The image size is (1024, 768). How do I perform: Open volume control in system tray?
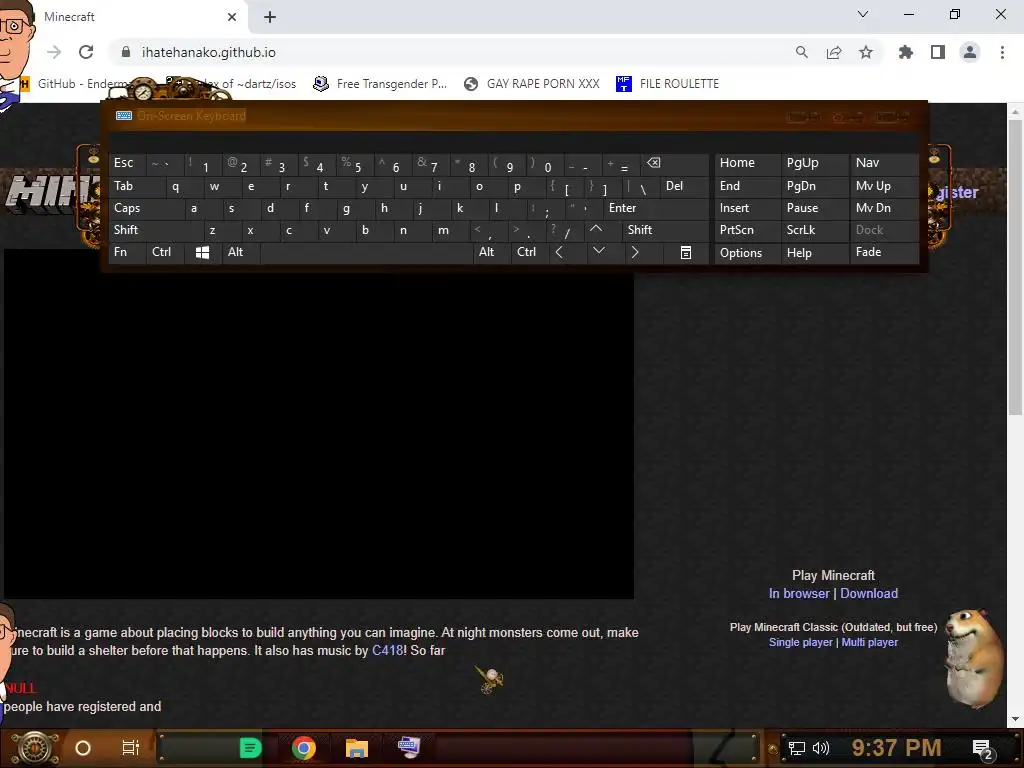click(x=821, y=748)
